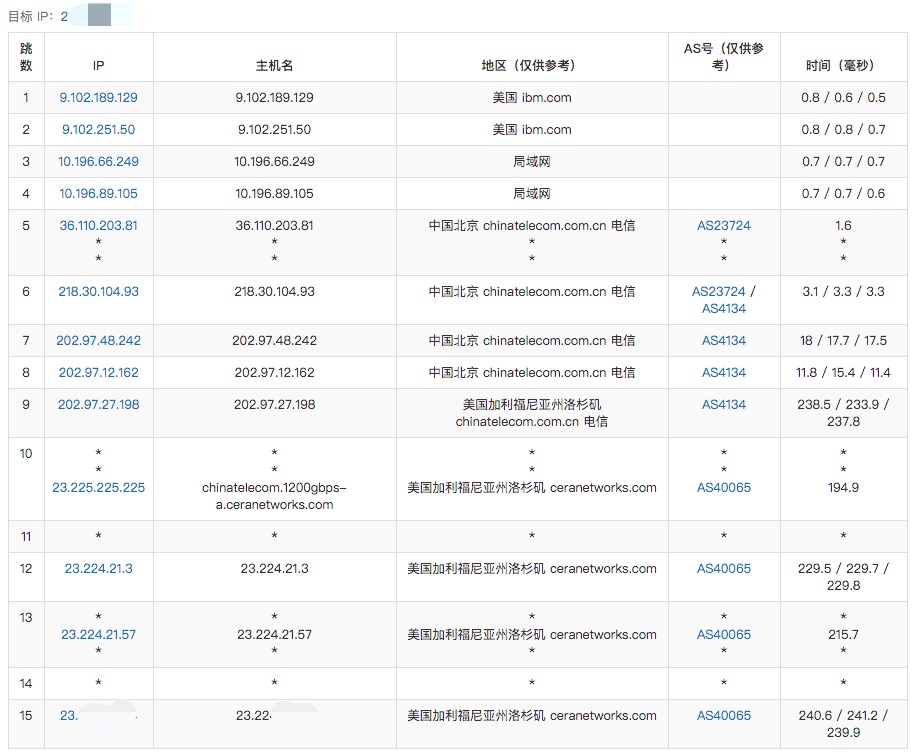Open the 202.97.48.242 IP link

[98, 341]
